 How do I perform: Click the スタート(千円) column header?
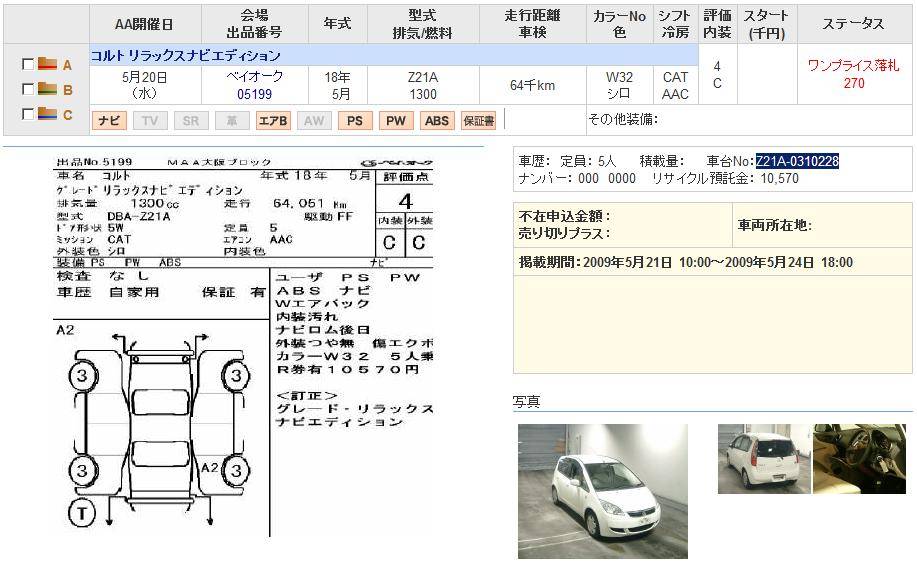tap(767, 24)
